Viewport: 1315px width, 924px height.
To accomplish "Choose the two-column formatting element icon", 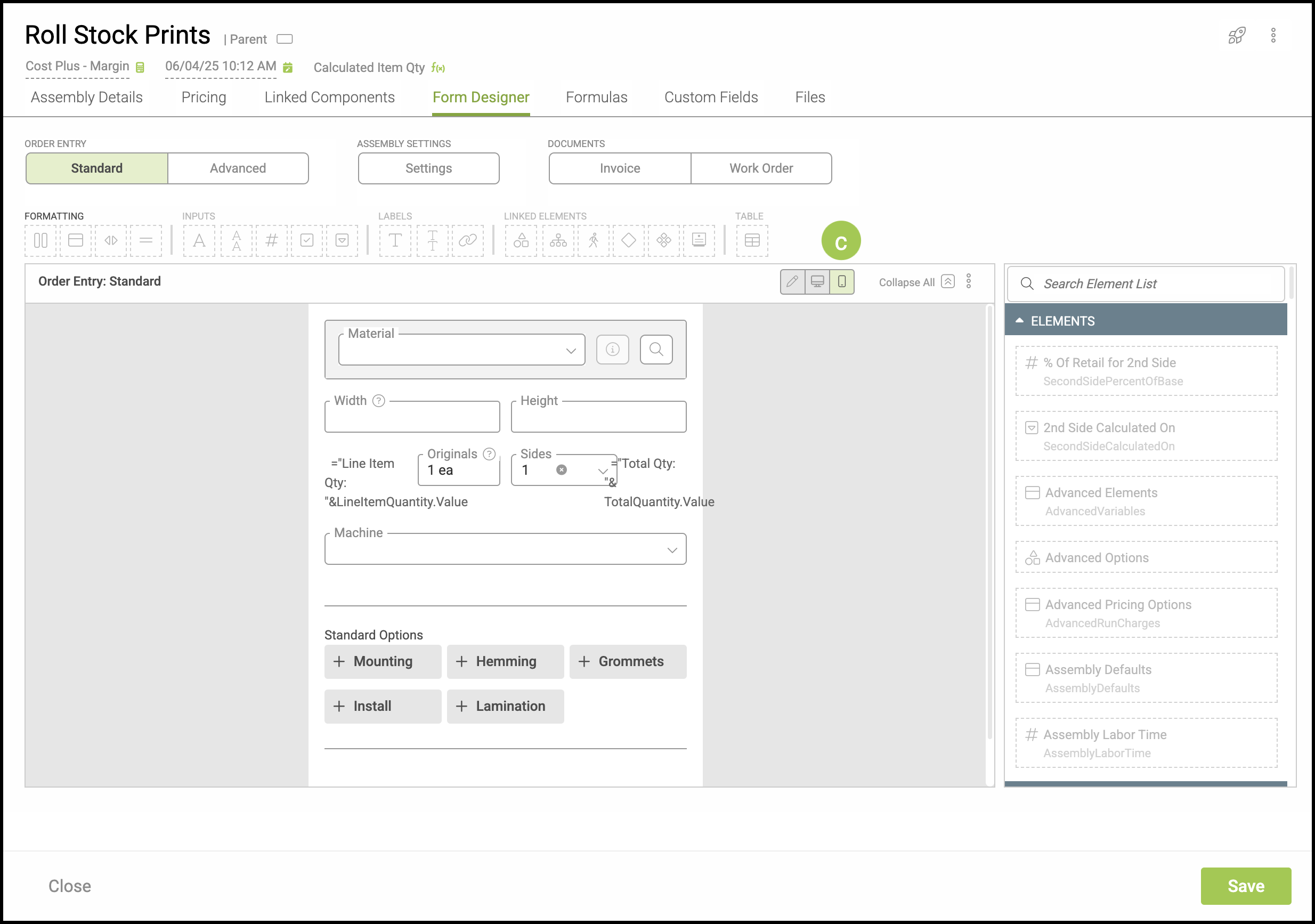I will pos(40,240).
